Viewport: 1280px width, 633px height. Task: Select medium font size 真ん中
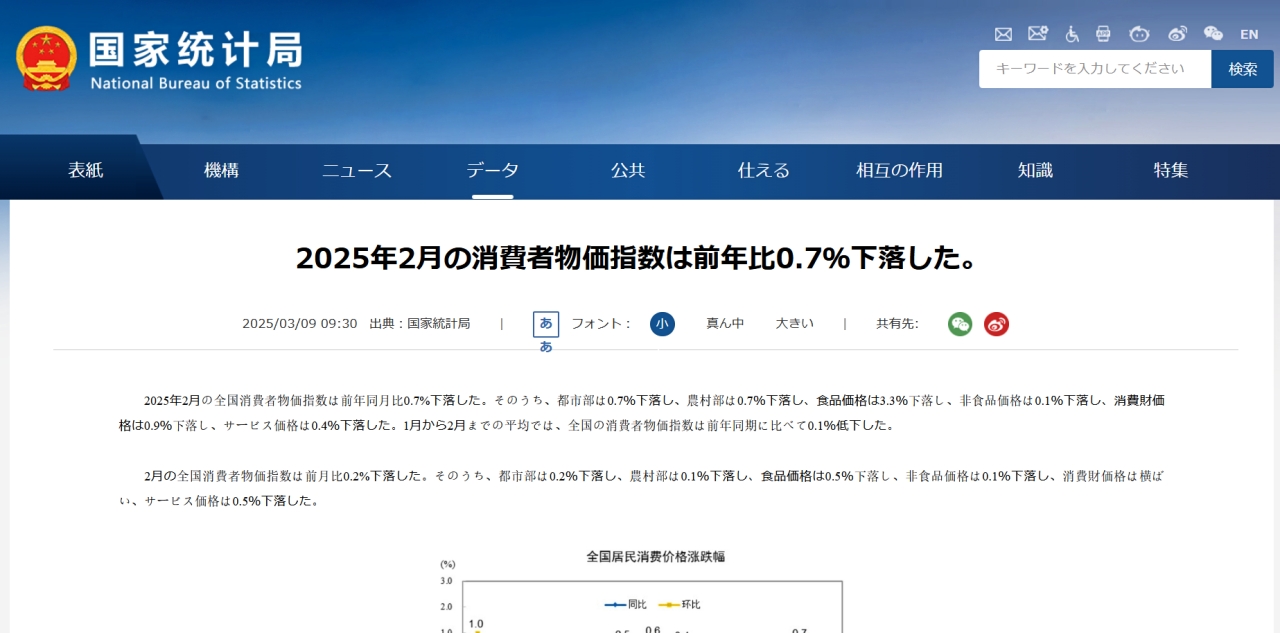click(x=725, y=324)
